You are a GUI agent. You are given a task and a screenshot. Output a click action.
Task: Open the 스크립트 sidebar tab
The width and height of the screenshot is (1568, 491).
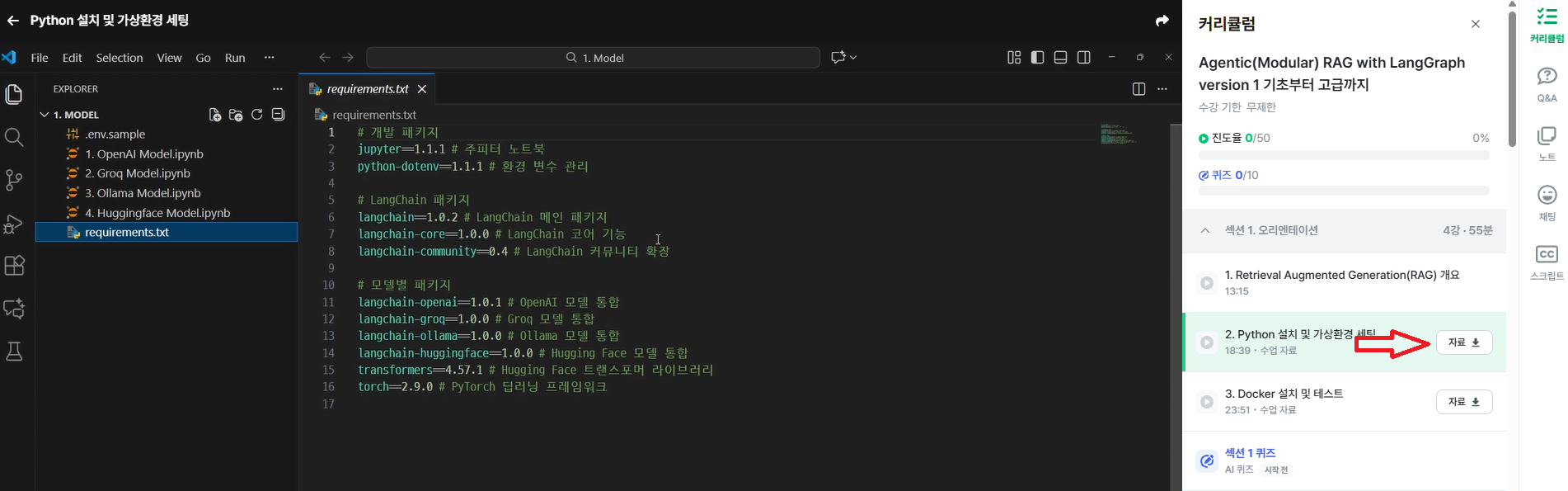1547,262
